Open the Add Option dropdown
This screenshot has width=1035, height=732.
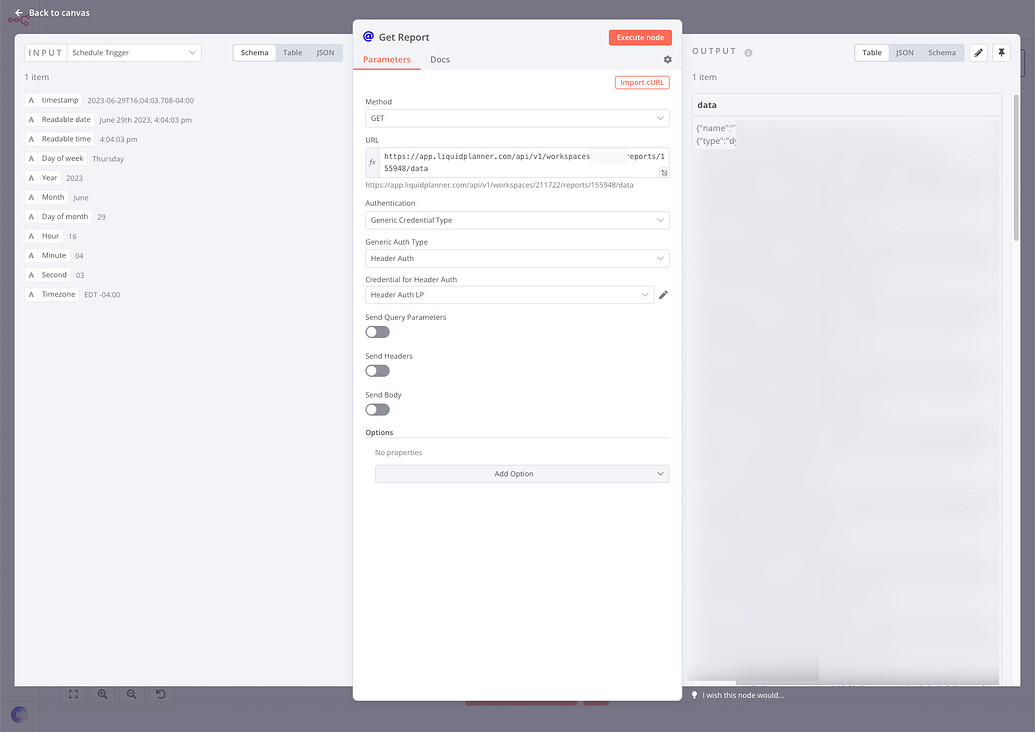point(521,474)
